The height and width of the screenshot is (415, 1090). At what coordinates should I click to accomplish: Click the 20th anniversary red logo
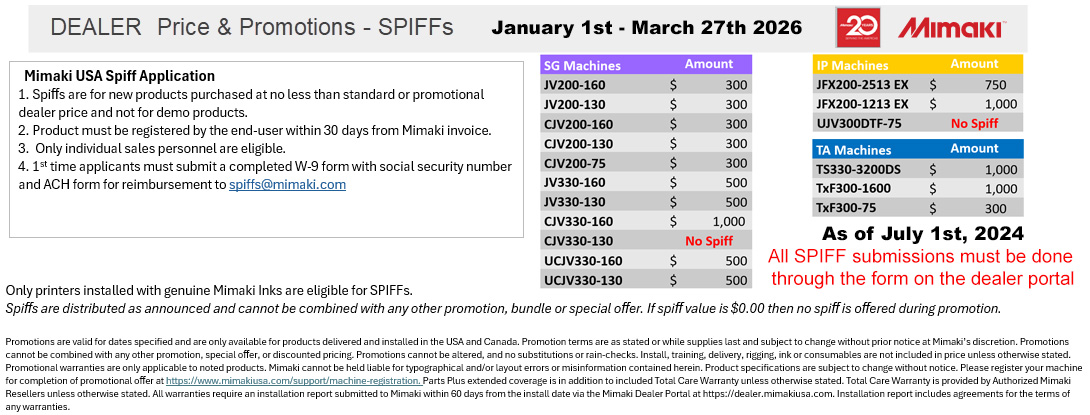point(856,27)
